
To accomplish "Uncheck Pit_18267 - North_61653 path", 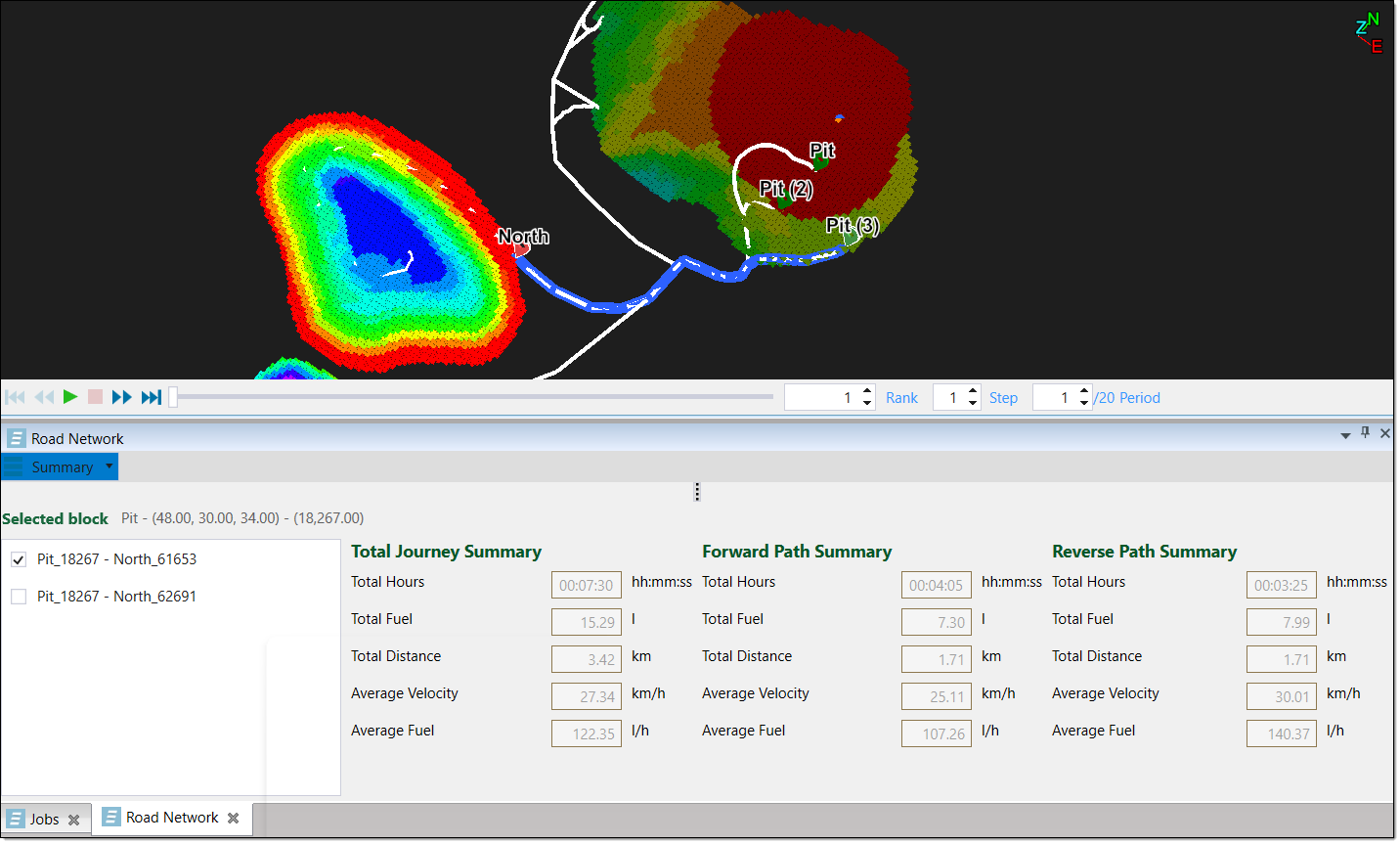I will (19, 559).
